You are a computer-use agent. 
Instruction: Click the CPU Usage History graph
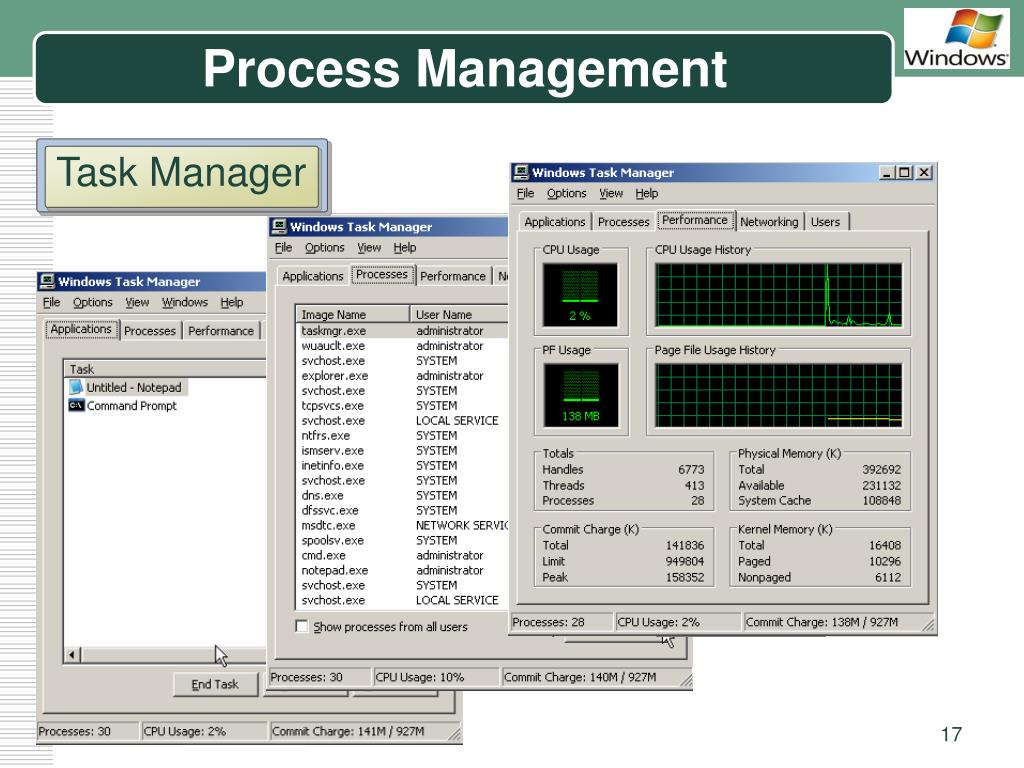point(778,295)
